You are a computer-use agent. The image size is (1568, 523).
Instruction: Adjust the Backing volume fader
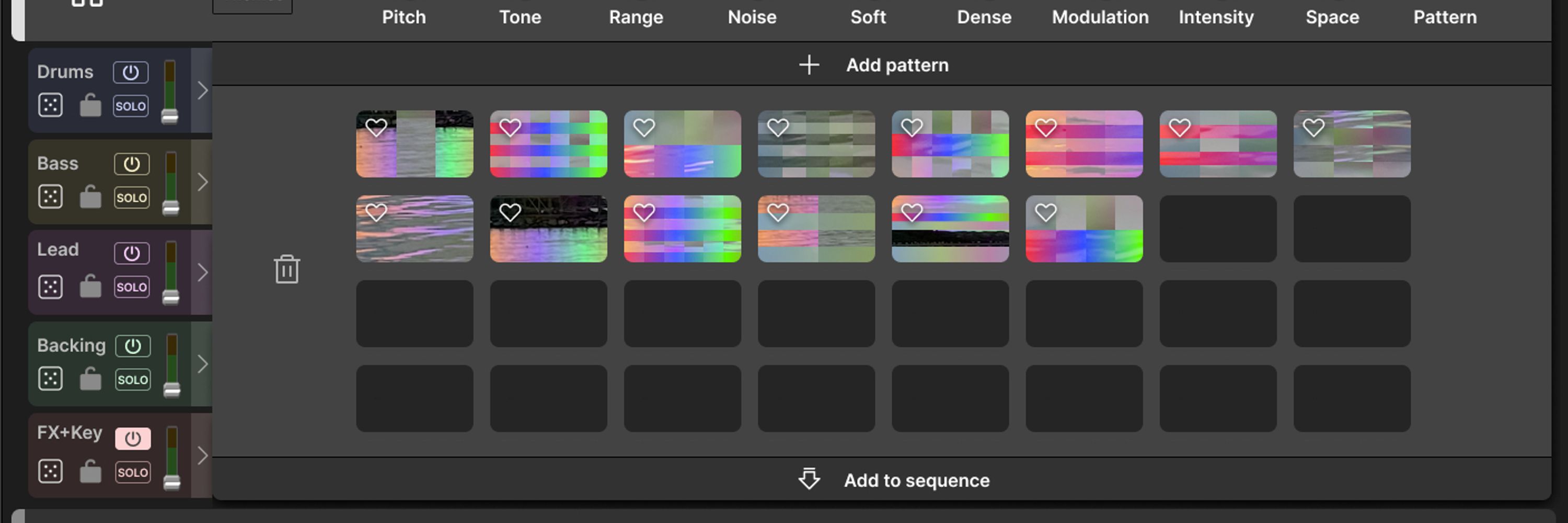(x=172, y=390)
